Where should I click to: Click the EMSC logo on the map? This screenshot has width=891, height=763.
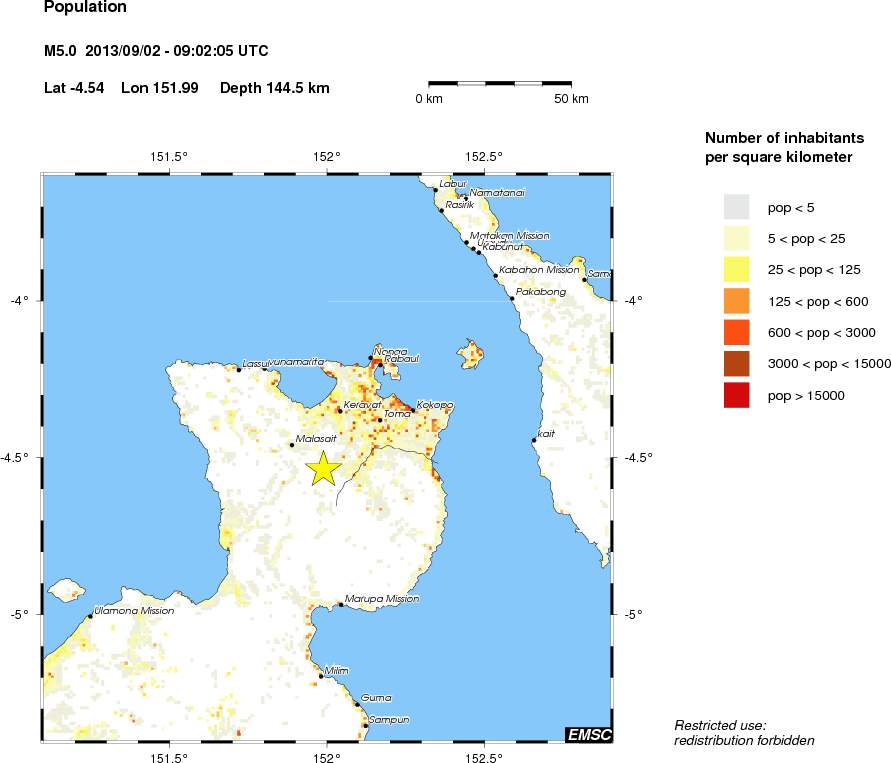588,735
